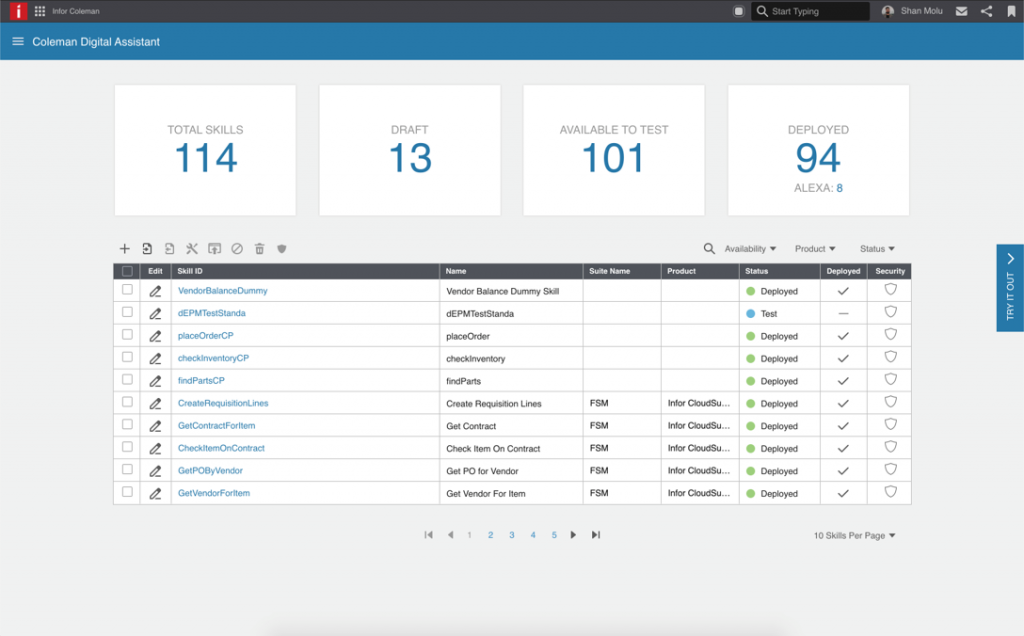Tick the checkbox for VendorBalanceDummy
Image resolution: width=1024 pixels, height=636 pixels.
(x=127, y=290)
